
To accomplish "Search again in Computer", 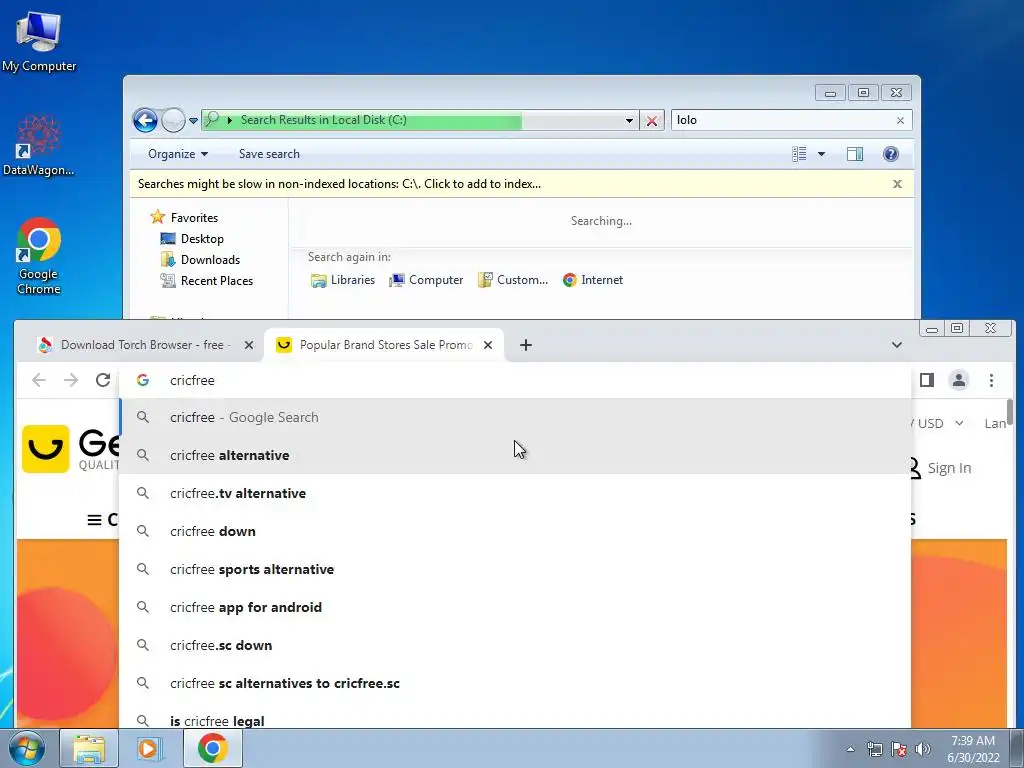I will pyautogui.click(x=426, y=280).
